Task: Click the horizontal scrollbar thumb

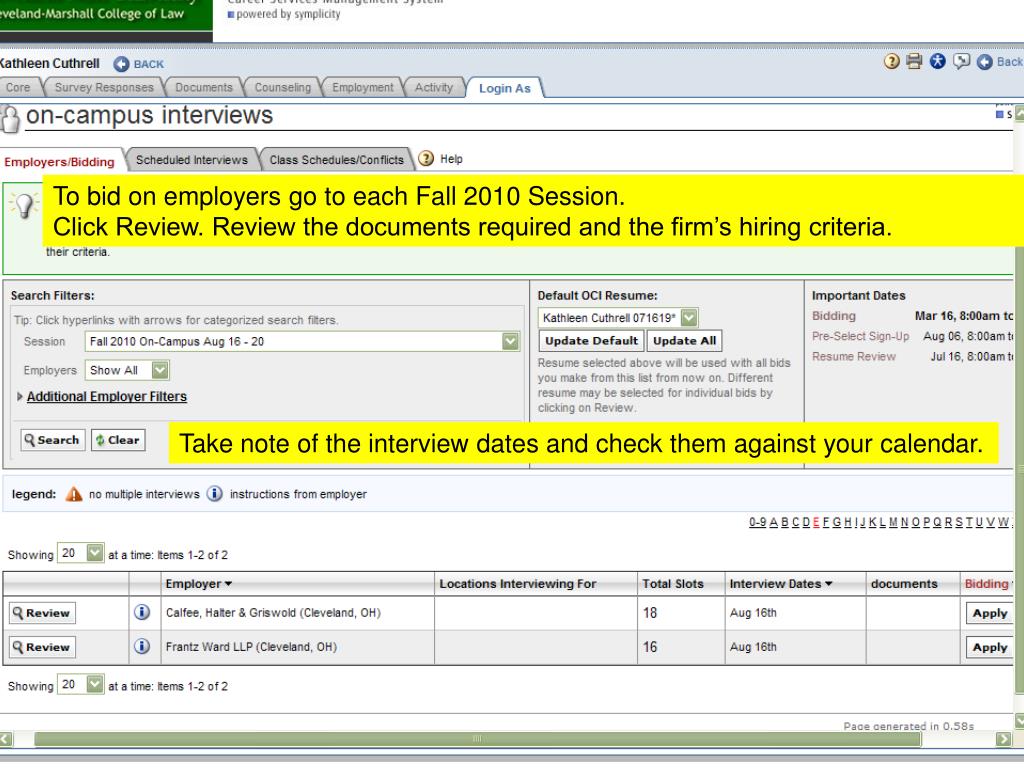Action: click(477, 739)
